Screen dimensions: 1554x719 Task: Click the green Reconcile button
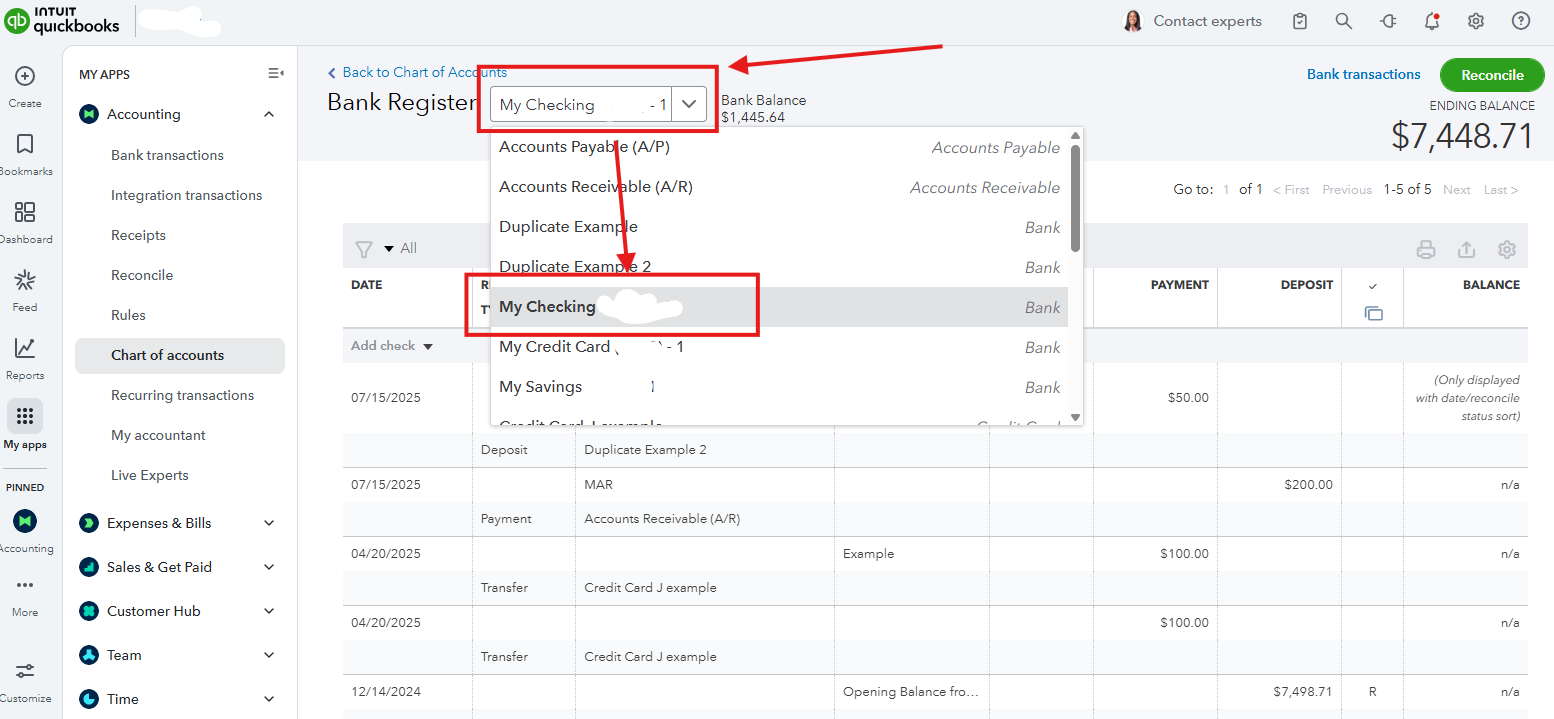click(1492, 75)
